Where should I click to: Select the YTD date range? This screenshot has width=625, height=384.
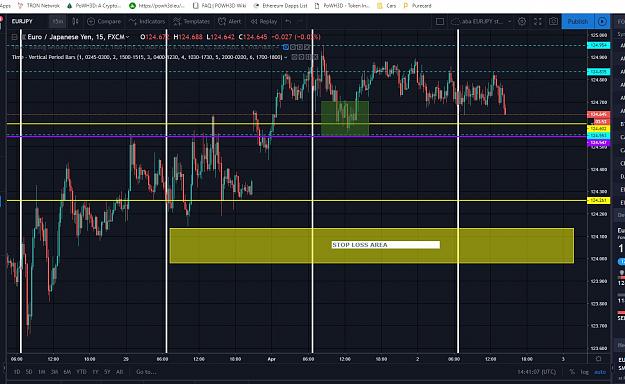click(x=81, y=372)
